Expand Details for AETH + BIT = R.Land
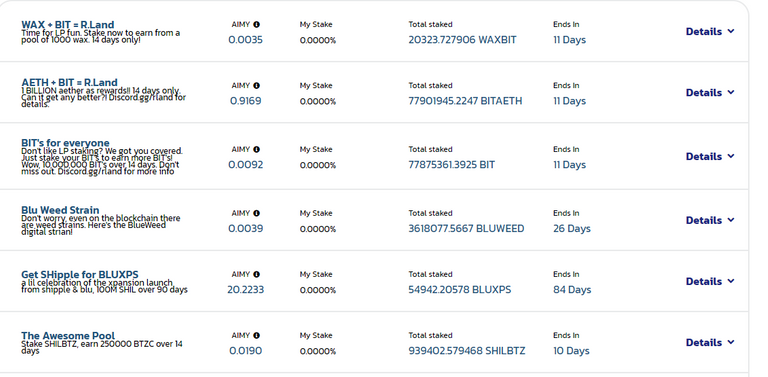The width and height of the screenshot is (768, 377). pos(710,93)
